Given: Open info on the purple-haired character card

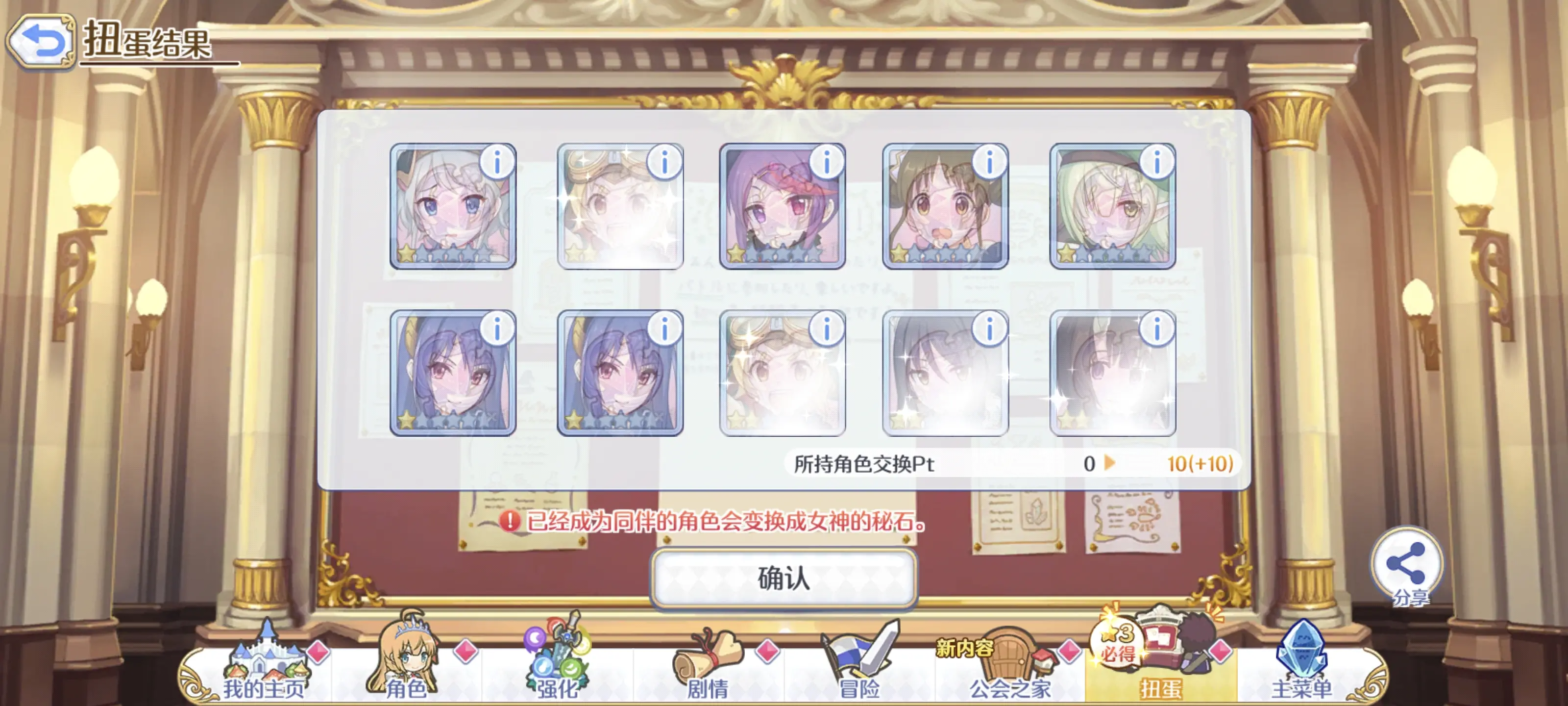Looking at the screenshot, I should point(827,162).
